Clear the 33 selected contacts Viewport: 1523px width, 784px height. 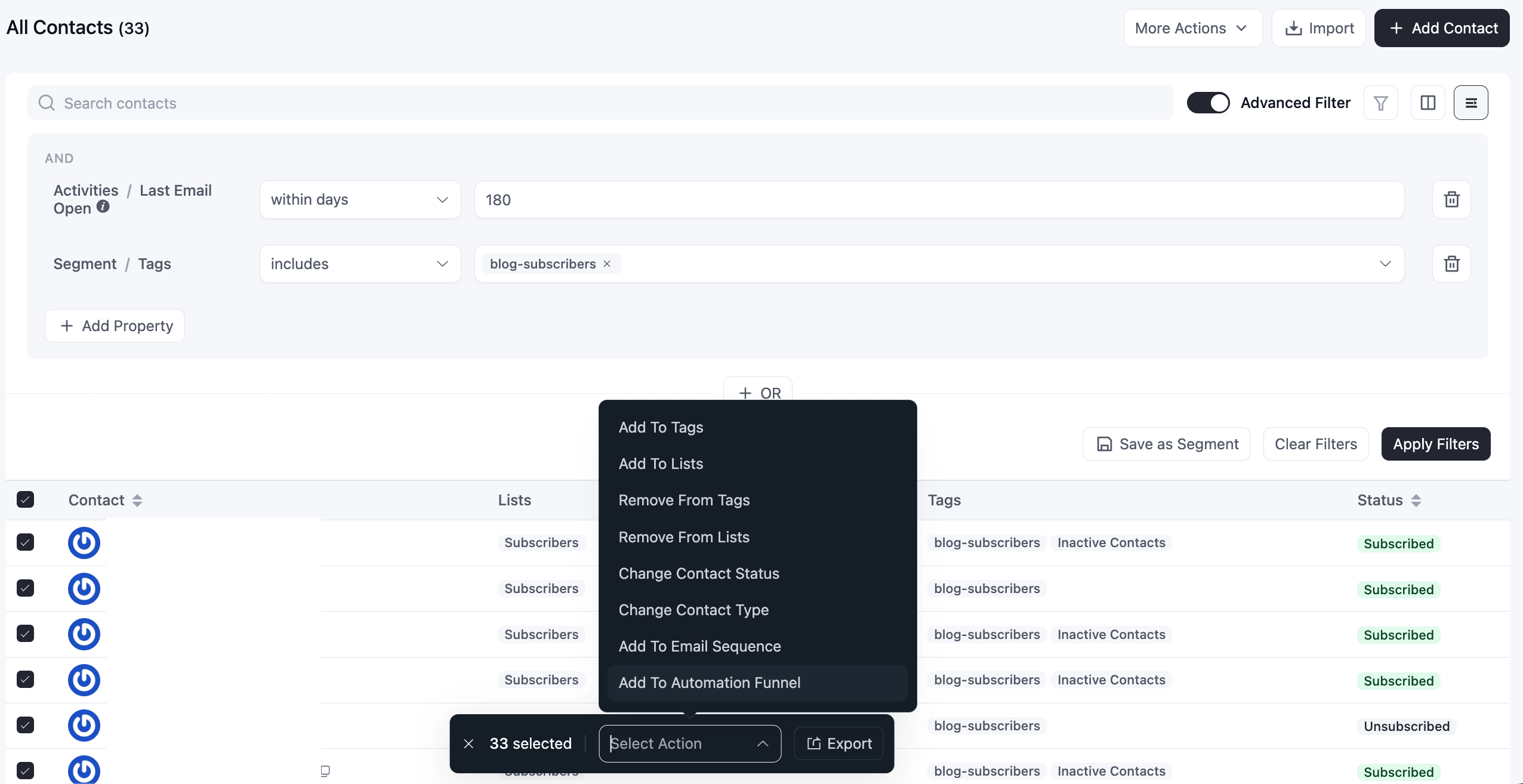[468, 743]
